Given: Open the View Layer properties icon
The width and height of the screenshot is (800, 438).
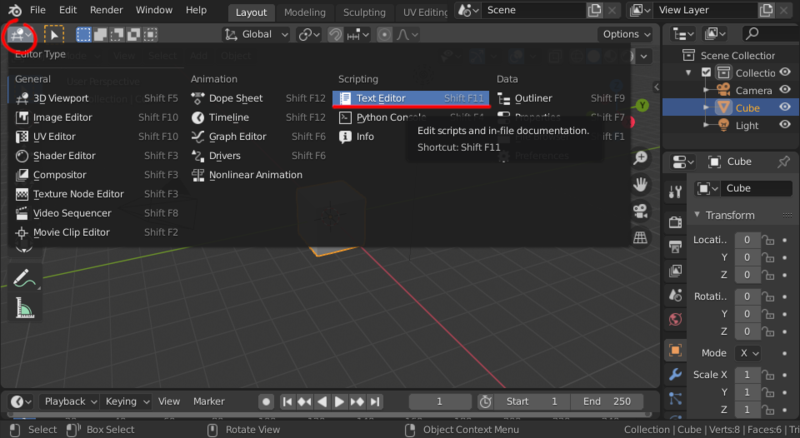Looking at the screenshot, I should (x=676, y=271).
